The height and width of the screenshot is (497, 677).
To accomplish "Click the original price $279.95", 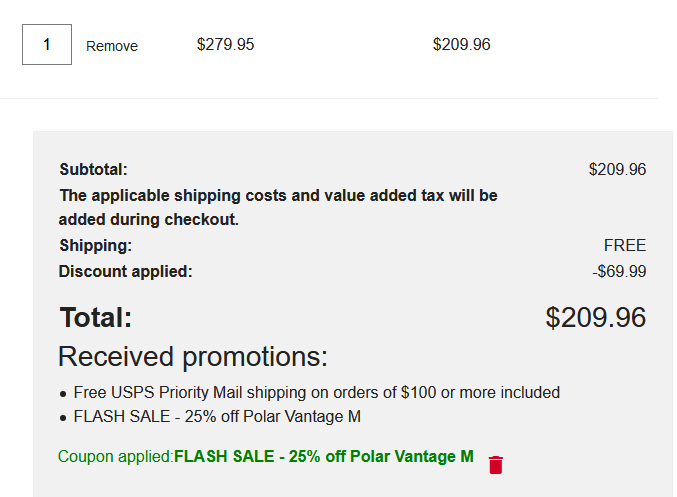I will 225,44.
